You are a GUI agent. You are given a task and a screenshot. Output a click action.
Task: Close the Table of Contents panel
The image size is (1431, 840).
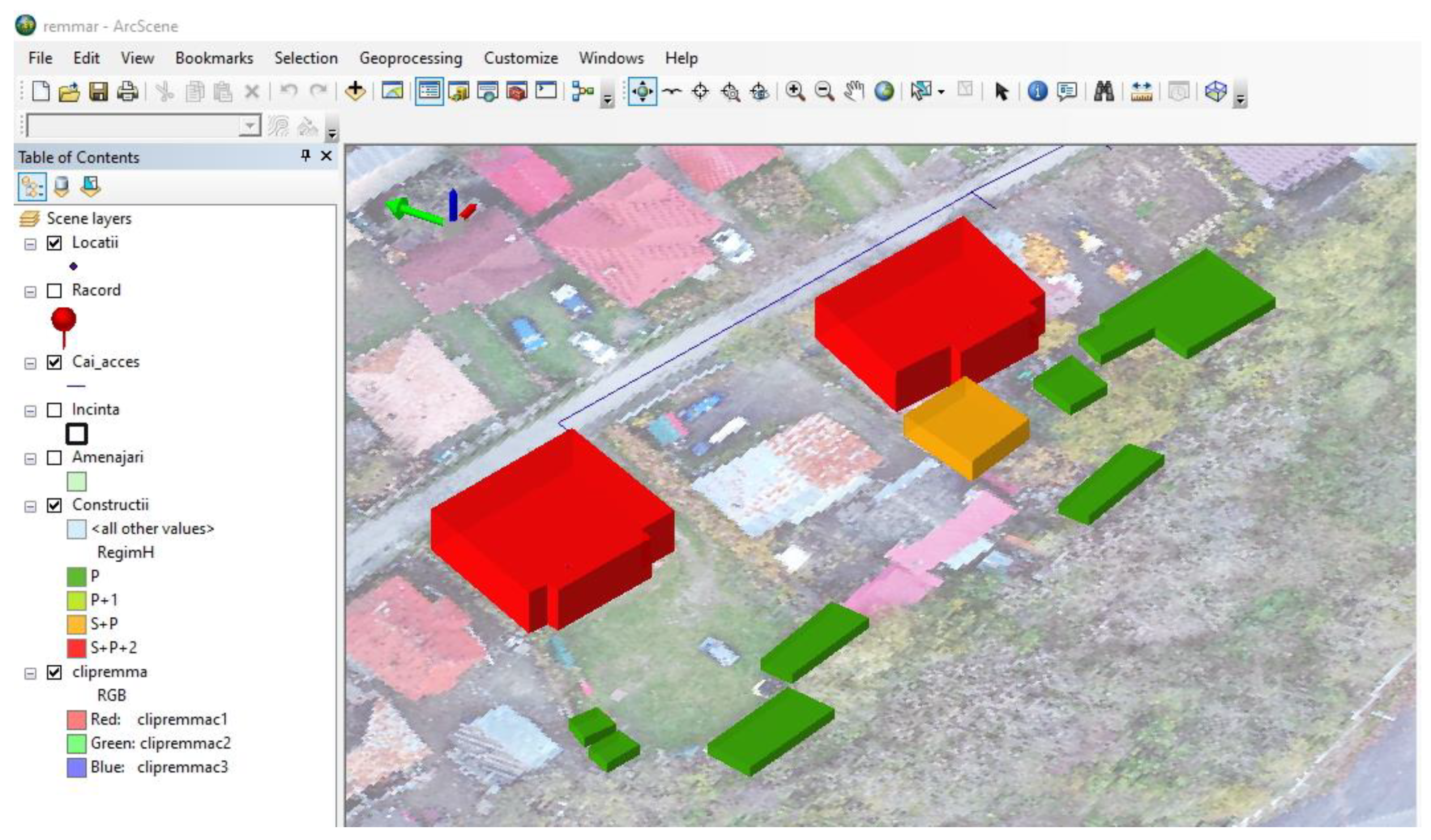[x=326, y=156]
